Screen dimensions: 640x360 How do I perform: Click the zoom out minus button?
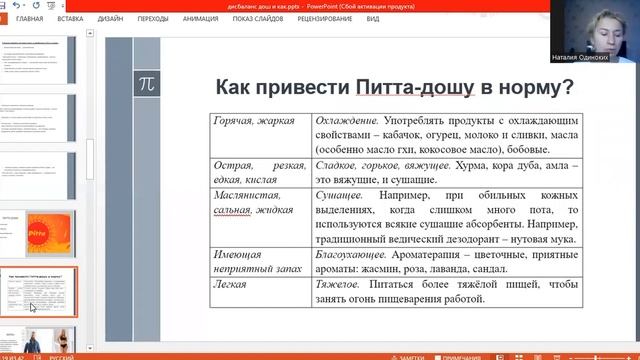pyautogui.click(x=571, y=358)
